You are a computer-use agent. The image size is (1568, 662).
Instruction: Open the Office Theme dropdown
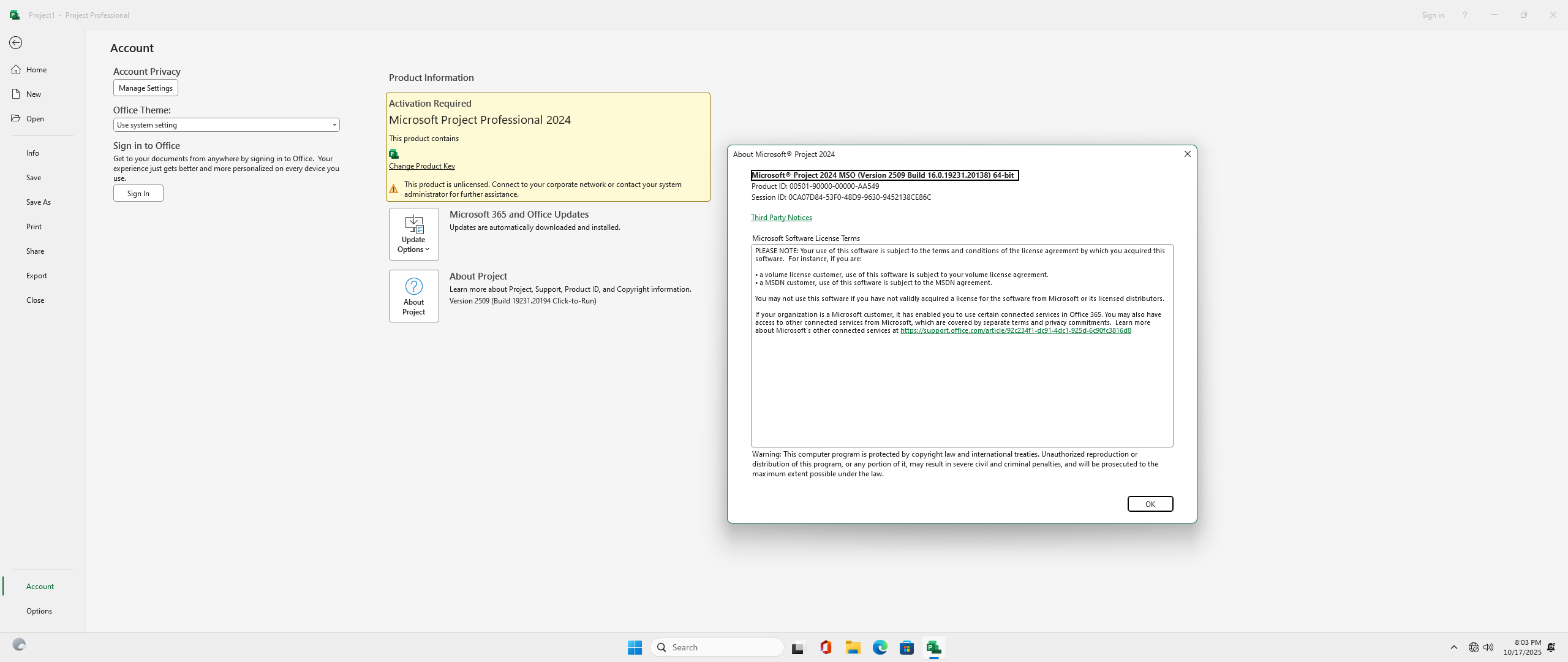pos(226,125)
